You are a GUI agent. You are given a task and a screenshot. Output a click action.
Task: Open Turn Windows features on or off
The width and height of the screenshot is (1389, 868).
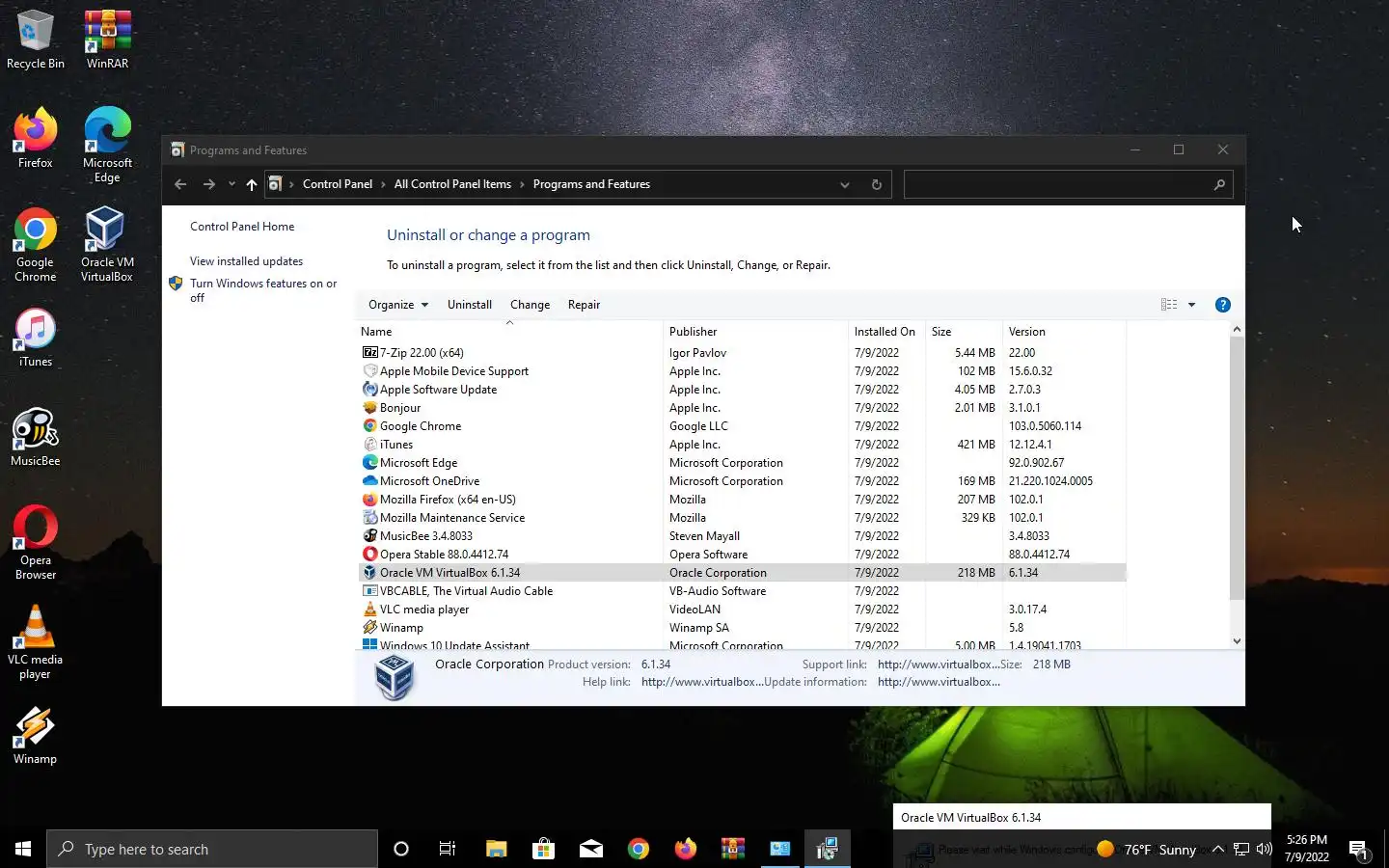[x=262, y=290]
